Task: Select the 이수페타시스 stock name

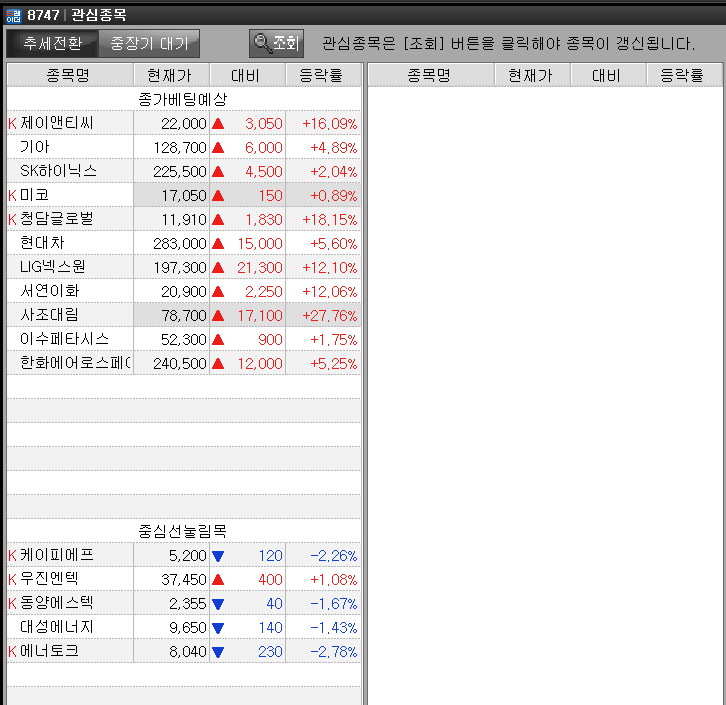Action: [x=64, y=339]
